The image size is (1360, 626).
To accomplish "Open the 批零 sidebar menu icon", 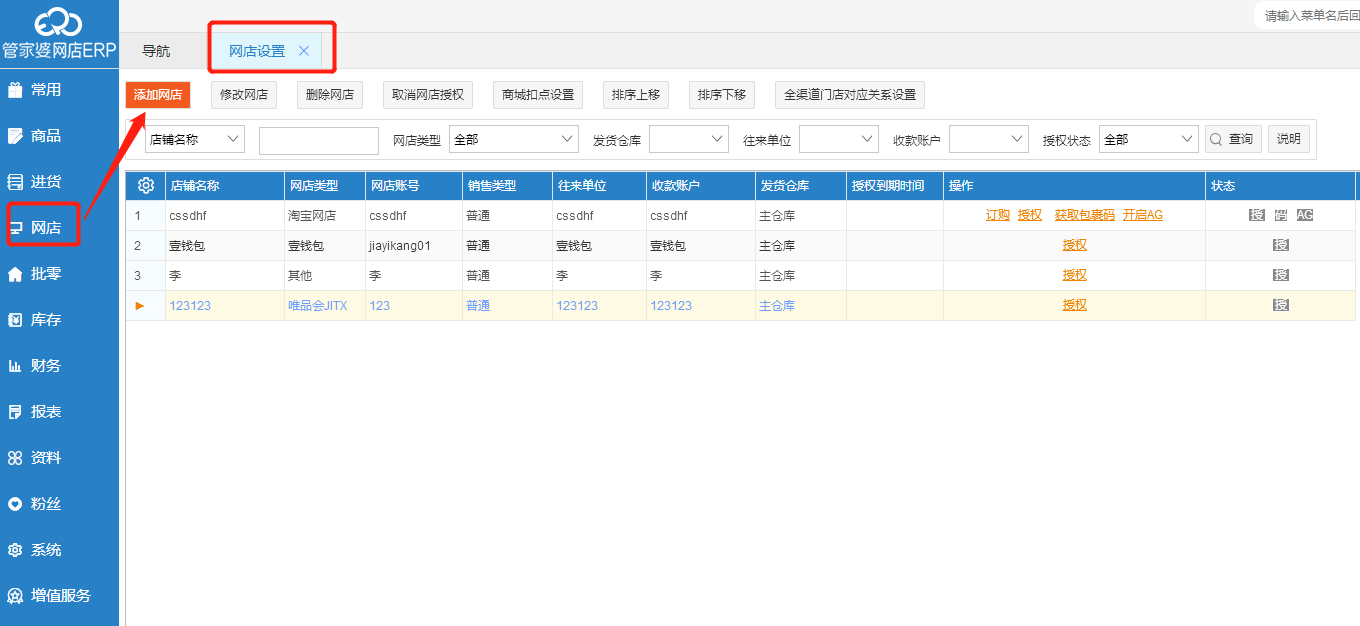I will pos(15,274).
